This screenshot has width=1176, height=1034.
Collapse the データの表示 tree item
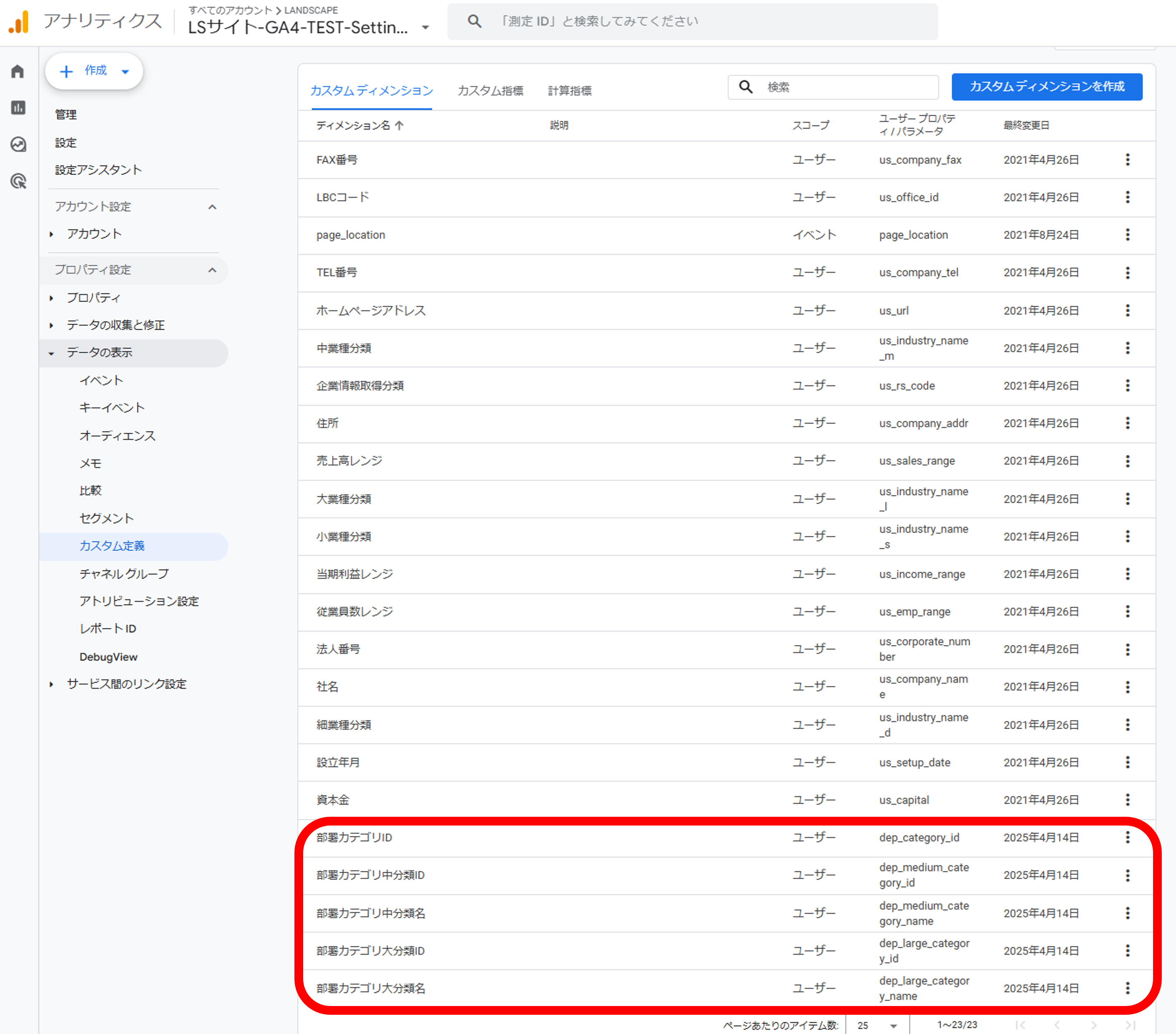point(51,353)
